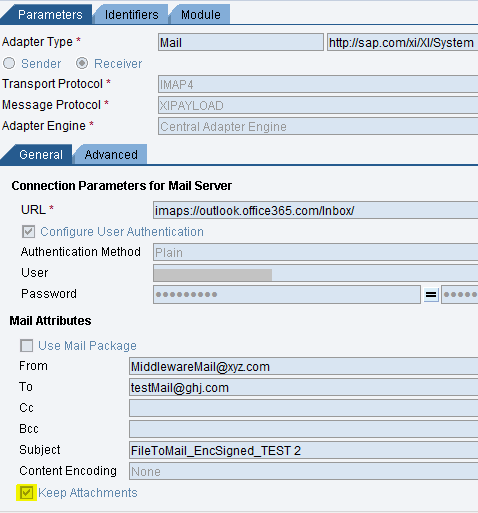This screenshot has width=478, height=513.
Task: Enable the Use Mail Package checkbox
Action: click(x=27, y=346)
